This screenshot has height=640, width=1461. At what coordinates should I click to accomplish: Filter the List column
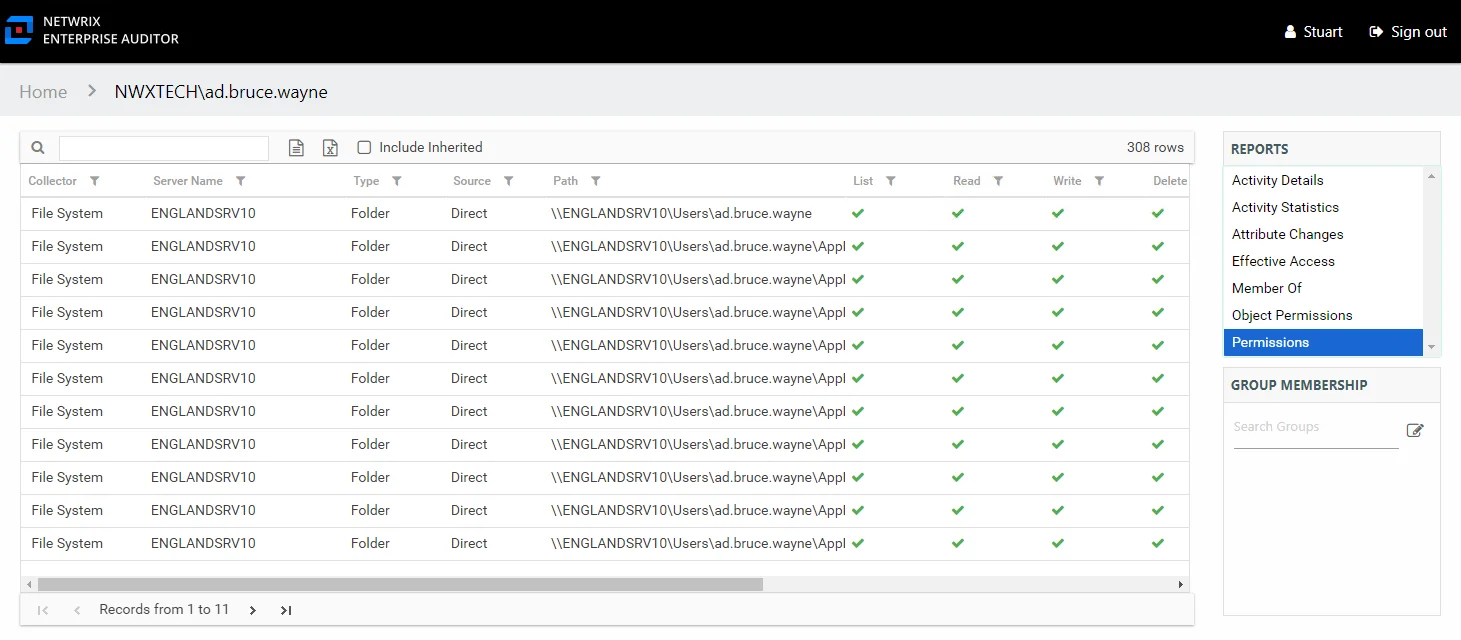(891, 181)
